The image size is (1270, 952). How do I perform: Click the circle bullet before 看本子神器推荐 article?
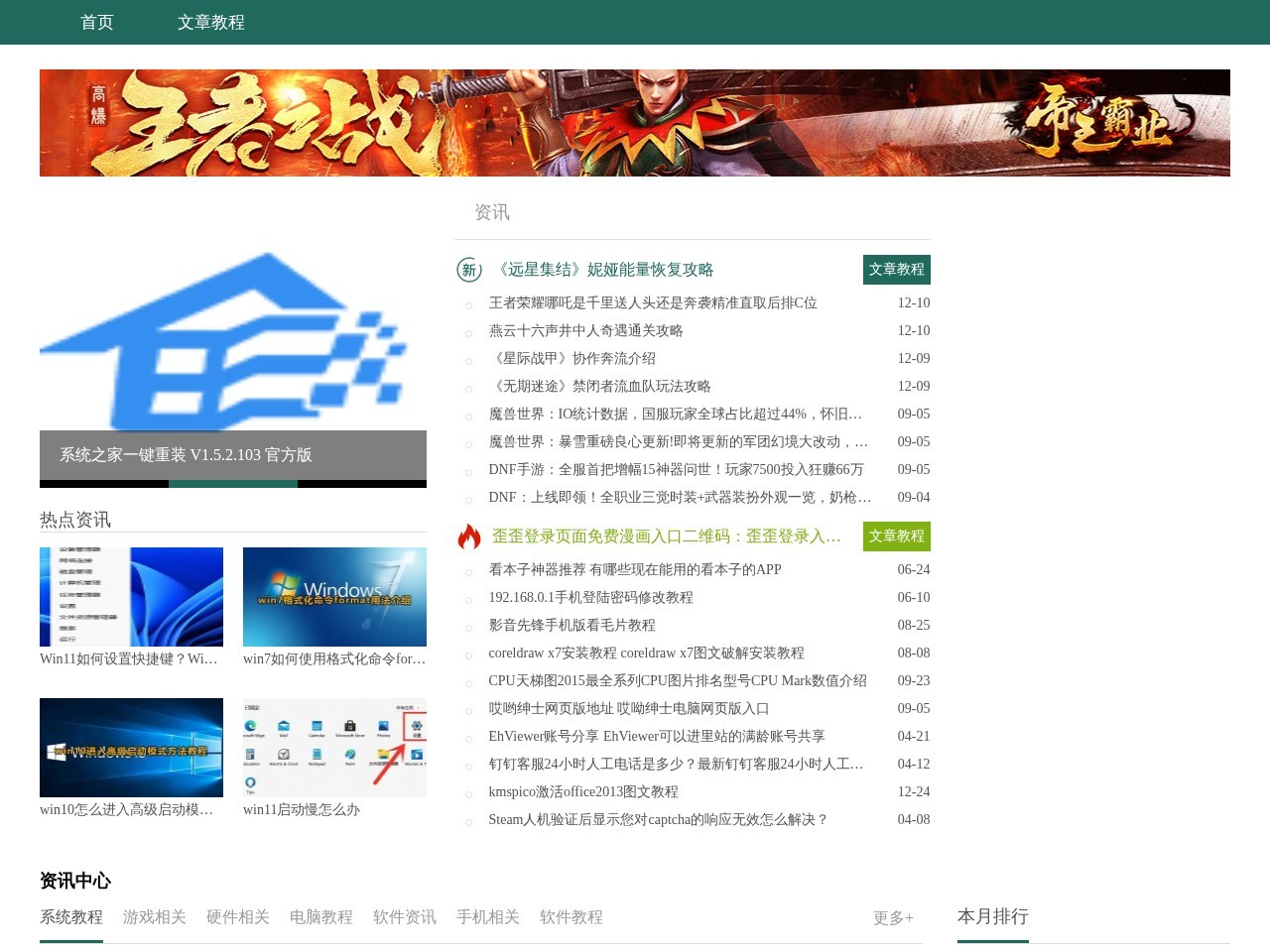pos(470,572)
